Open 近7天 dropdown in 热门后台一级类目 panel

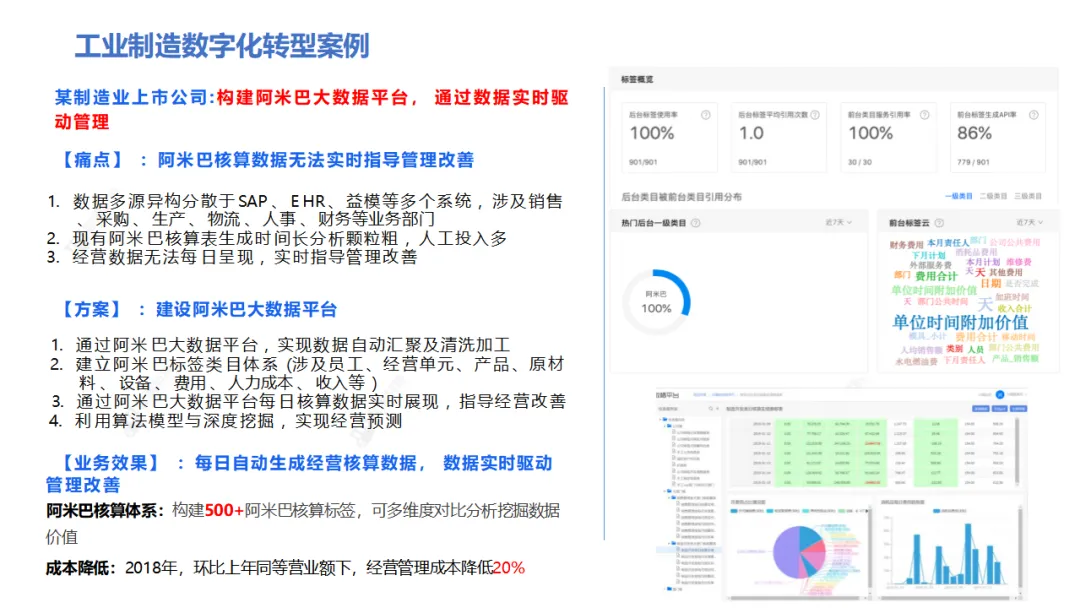(x=838, y=222)
